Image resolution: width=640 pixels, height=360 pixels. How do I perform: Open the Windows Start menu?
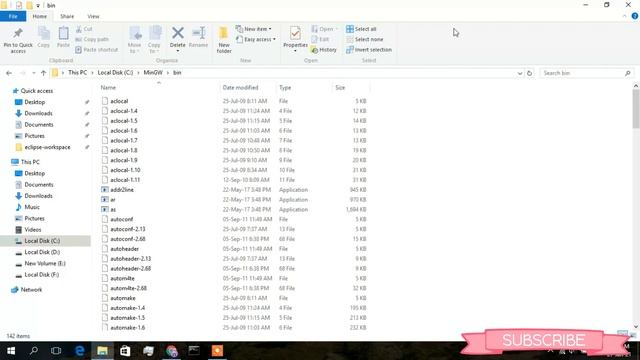click(x=11, y=351)
